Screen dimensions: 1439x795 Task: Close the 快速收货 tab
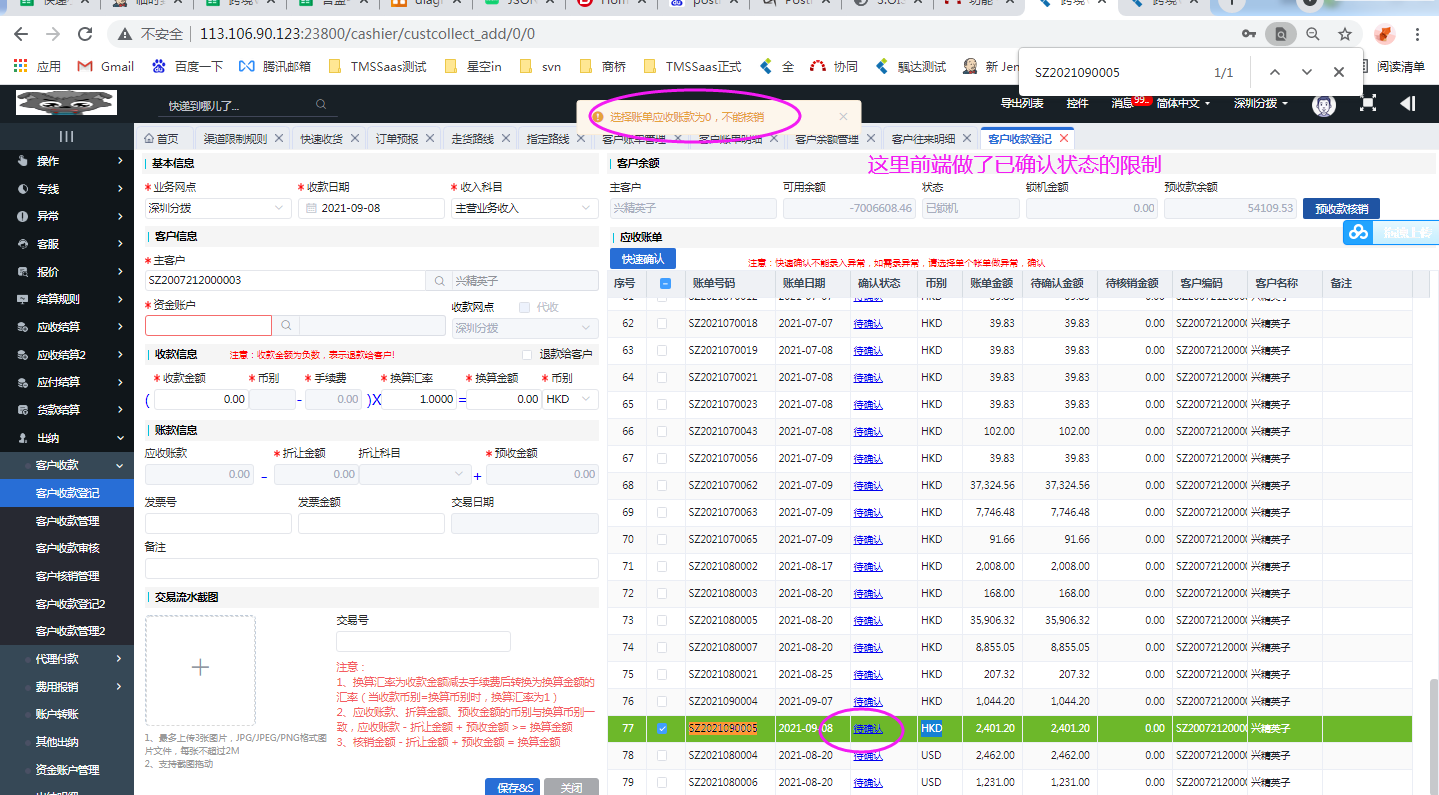click(x=354, y=139)
